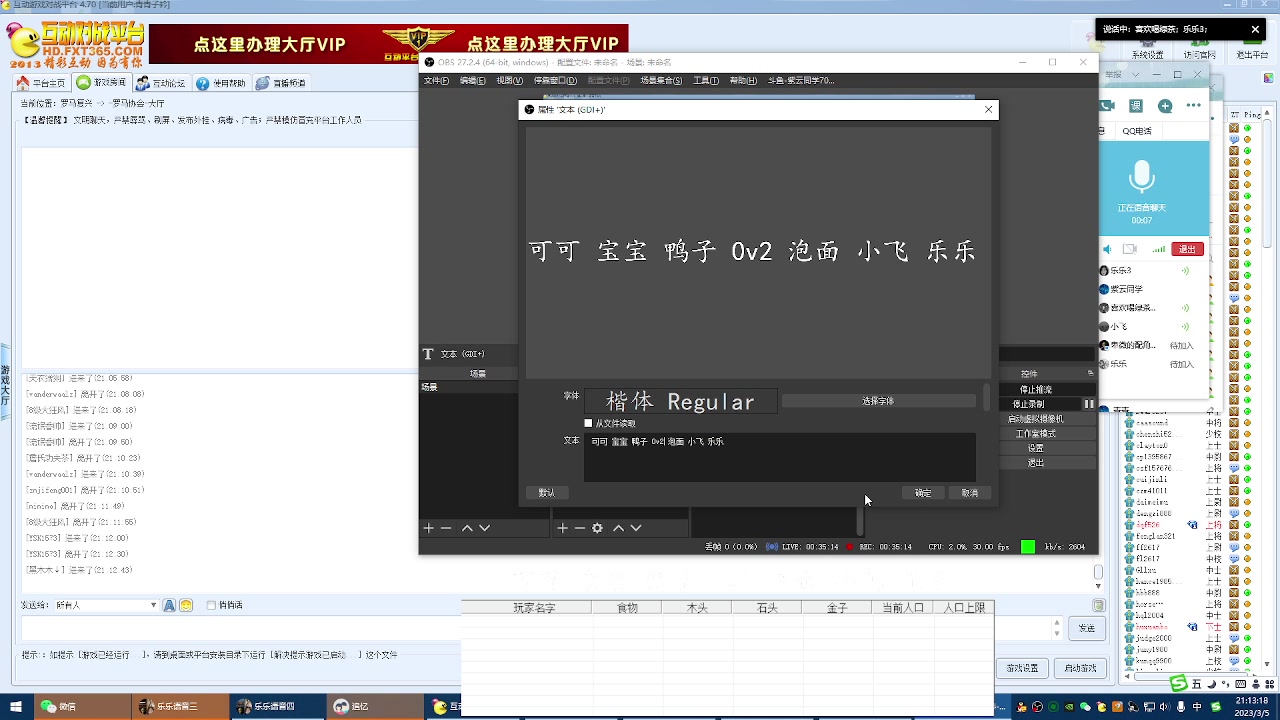1280x720 pixels.
Task: Click the remove source minus icon
Action: [580, 528]
